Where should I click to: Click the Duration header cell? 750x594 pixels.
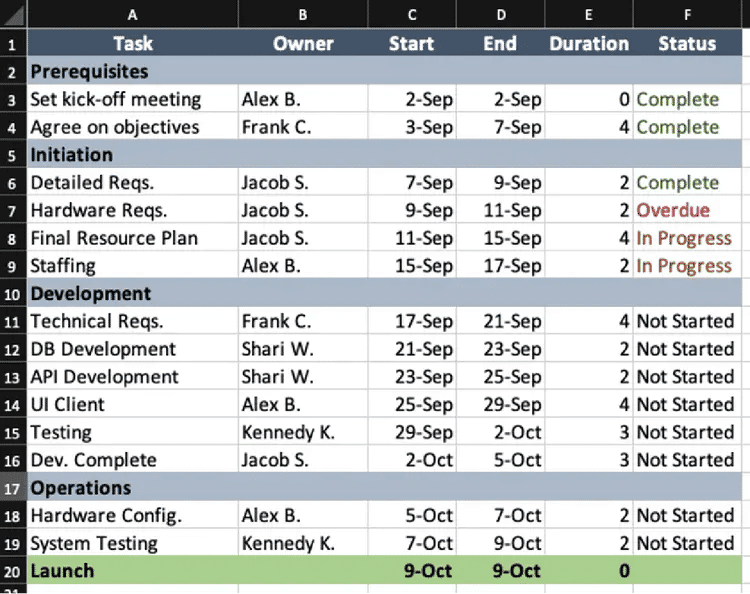[x=589, y=44]
